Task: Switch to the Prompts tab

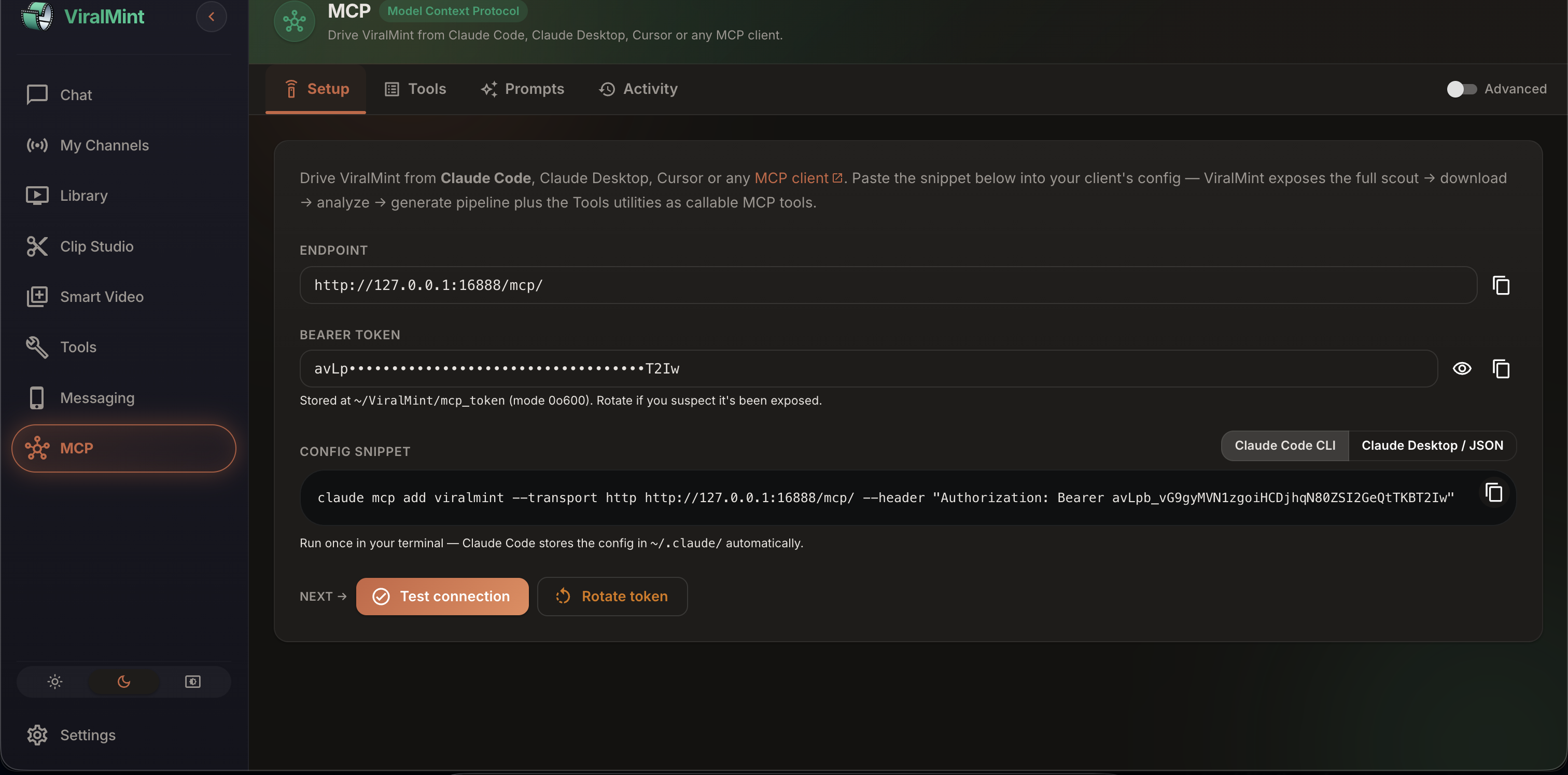Action: coord(522,90)
